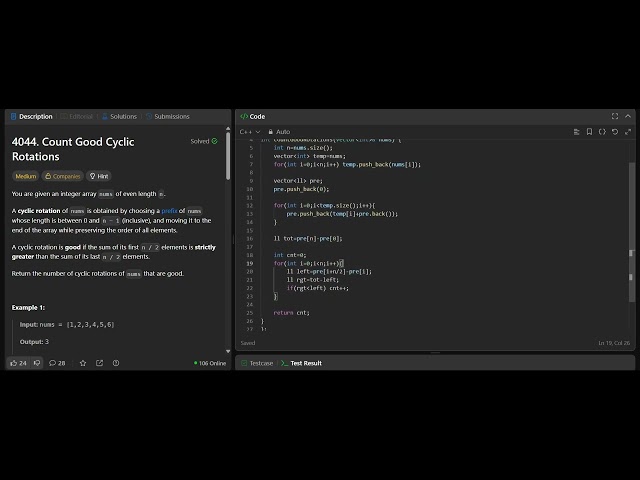
Task: Click code line 'int n=nums.size();'
Action: tap(303, 148)
